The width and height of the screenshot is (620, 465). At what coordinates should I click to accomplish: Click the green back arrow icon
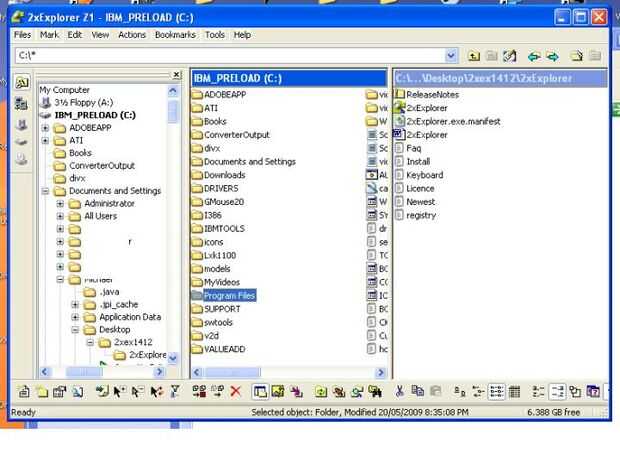pos(534,57)
